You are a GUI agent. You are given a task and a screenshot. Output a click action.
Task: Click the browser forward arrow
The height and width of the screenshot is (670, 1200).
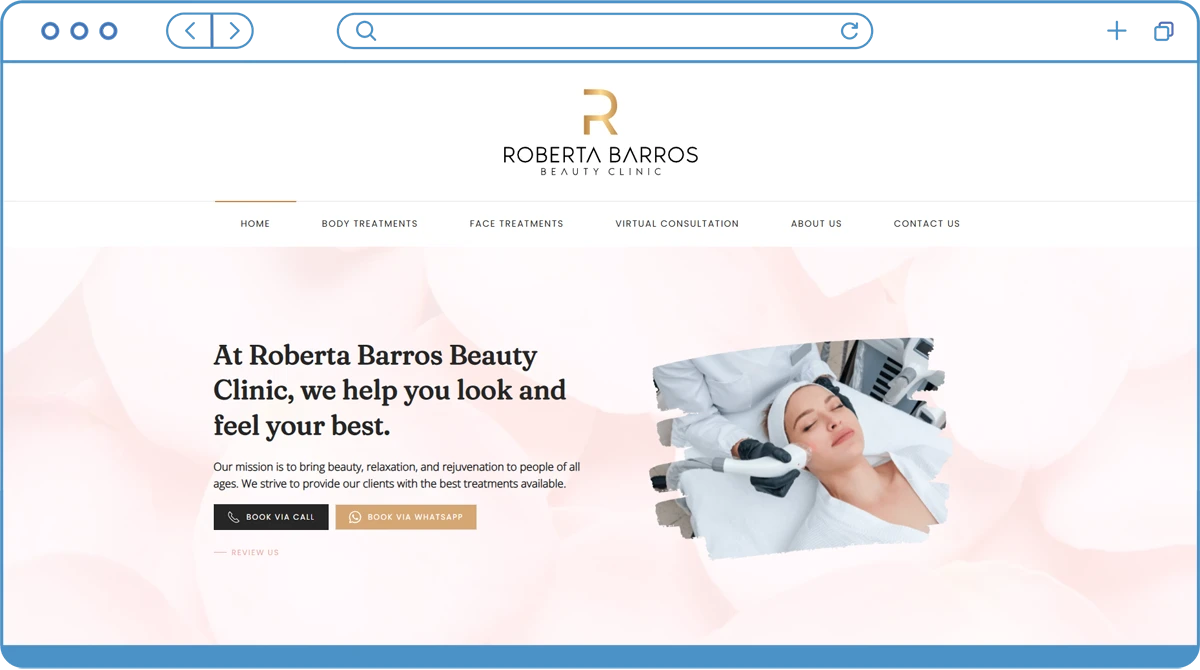point(232,31)
